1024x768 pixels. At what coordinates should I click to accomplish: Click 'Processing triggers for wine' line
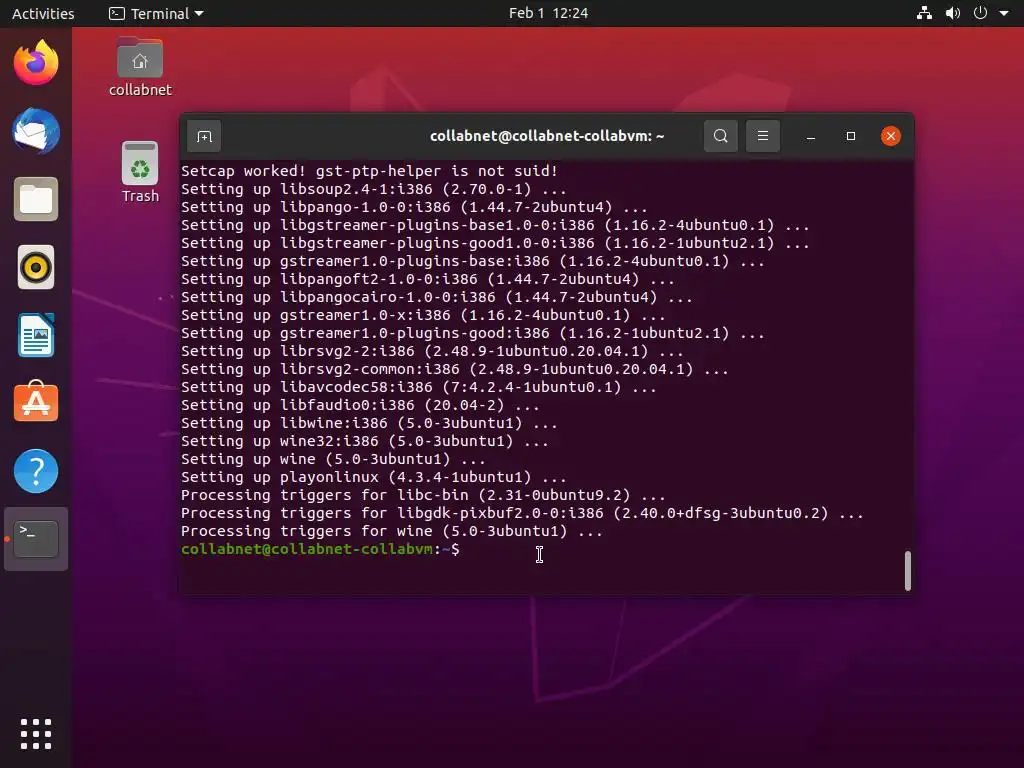tap(392, 532)
